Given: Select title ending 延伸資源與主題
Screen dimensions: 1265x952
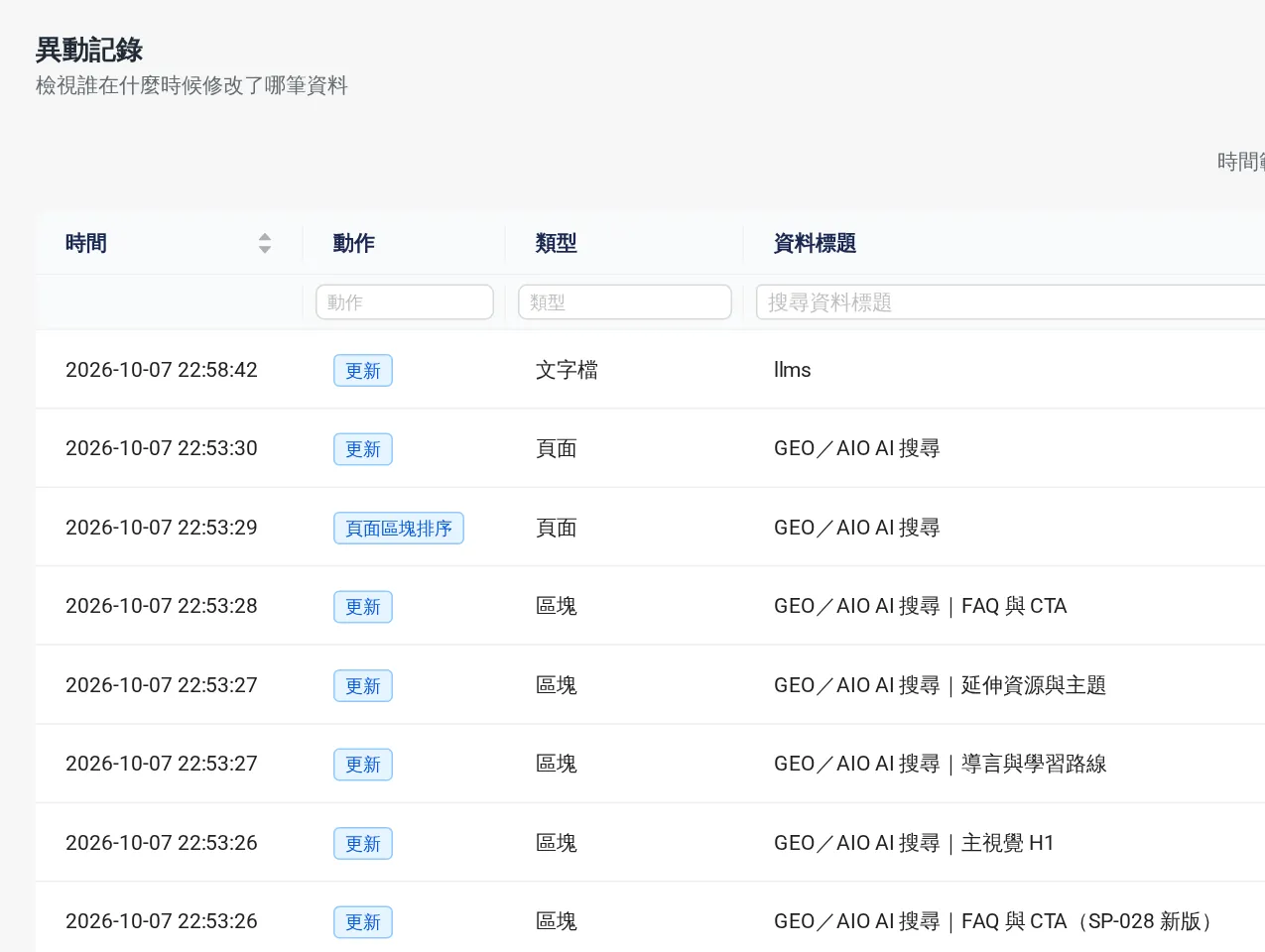Looking at the screenshot, I should click(x=940, y=685).
